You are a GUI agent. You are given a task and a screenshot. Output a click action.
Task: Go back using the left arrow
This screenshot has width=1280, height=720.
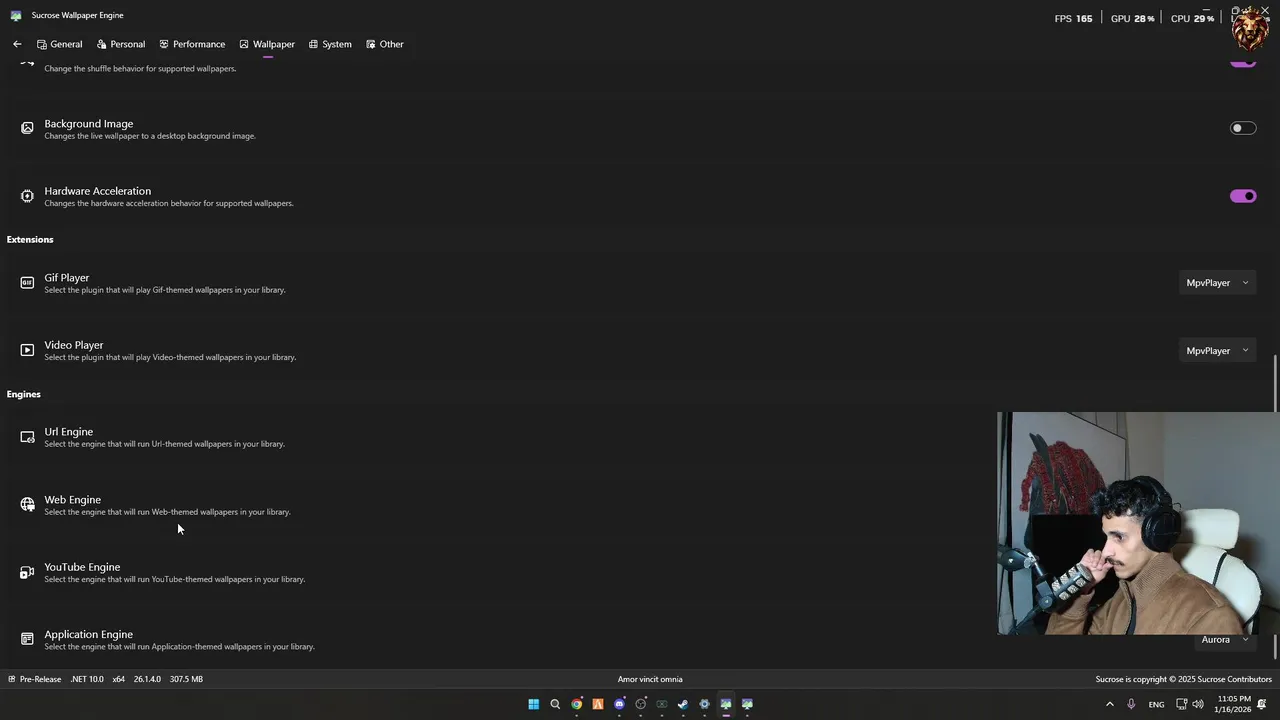coord(17,44)
